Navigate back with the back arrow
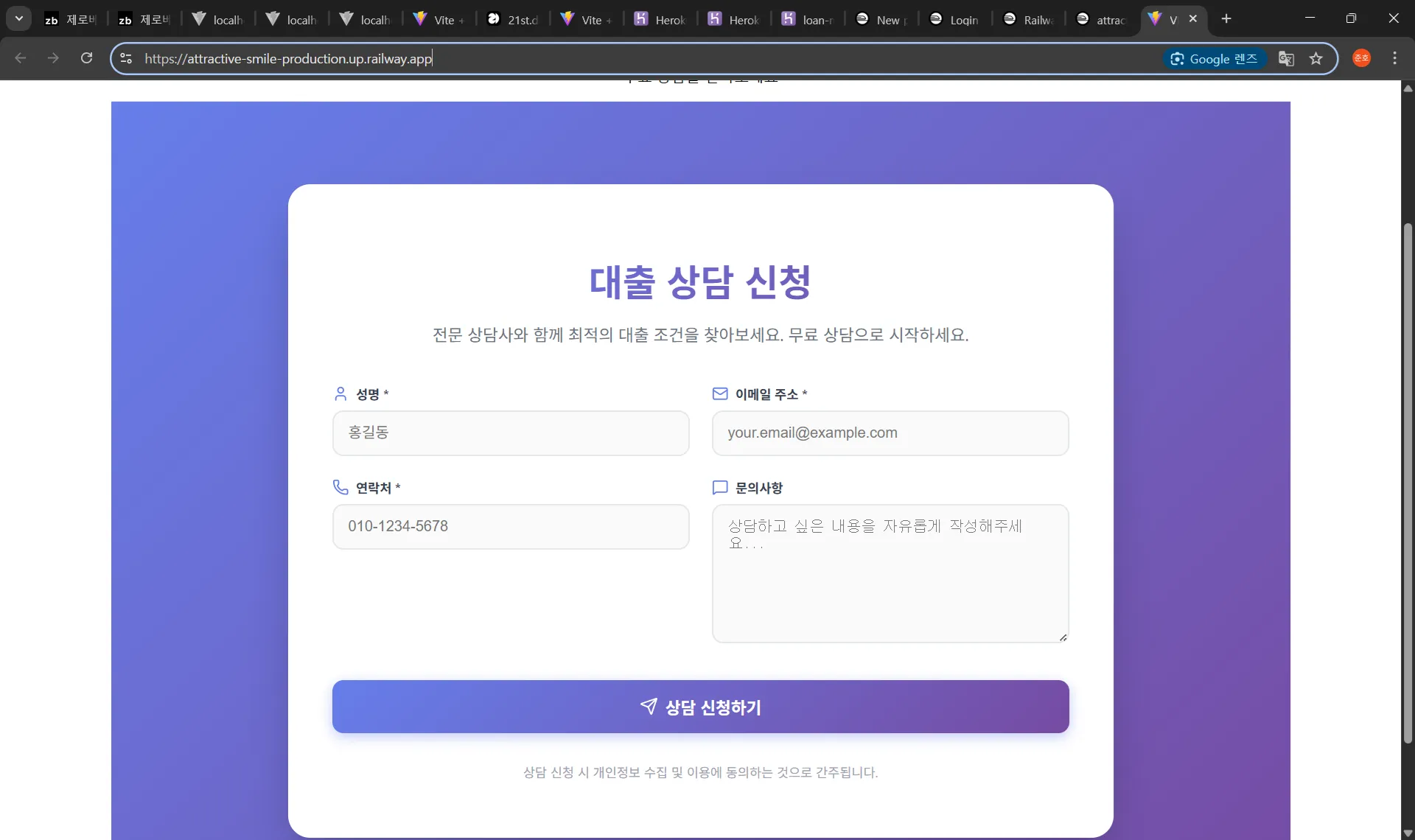 coord(20,57)
